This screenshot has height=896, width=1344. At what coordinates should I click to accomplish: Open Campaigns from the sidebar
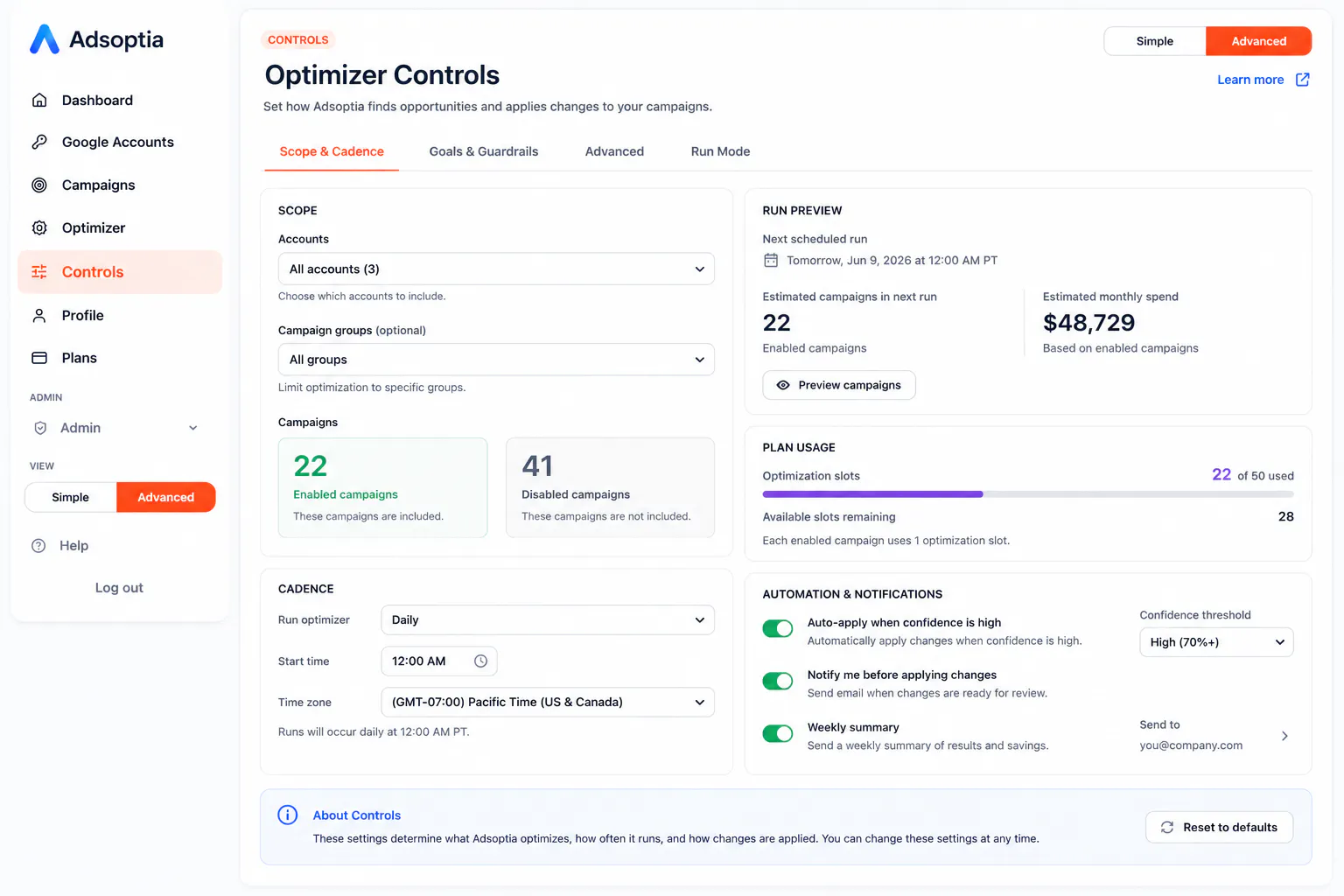(120, 185)
